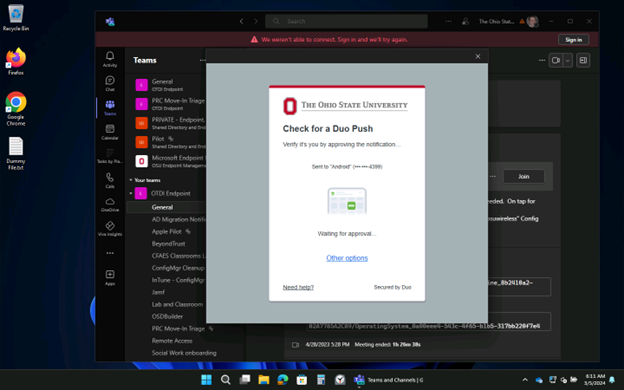This screenshot has width=624, height=390.
Task: Click the Meet now camera icon
Action: coord(556,60)
